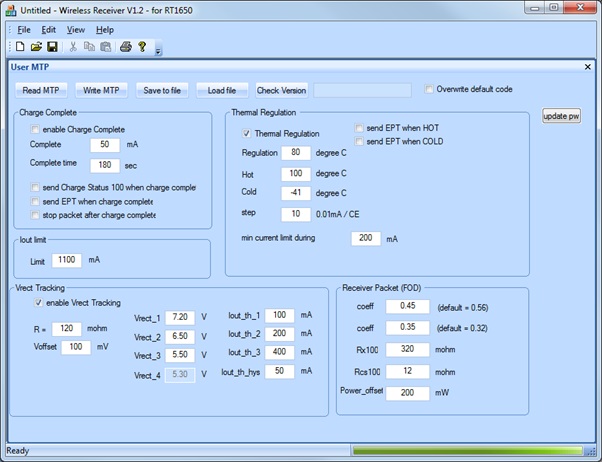Image resolution: width=602 pixels, height=462 pixels.
Task: Click the Load file button
Action: 222,90
